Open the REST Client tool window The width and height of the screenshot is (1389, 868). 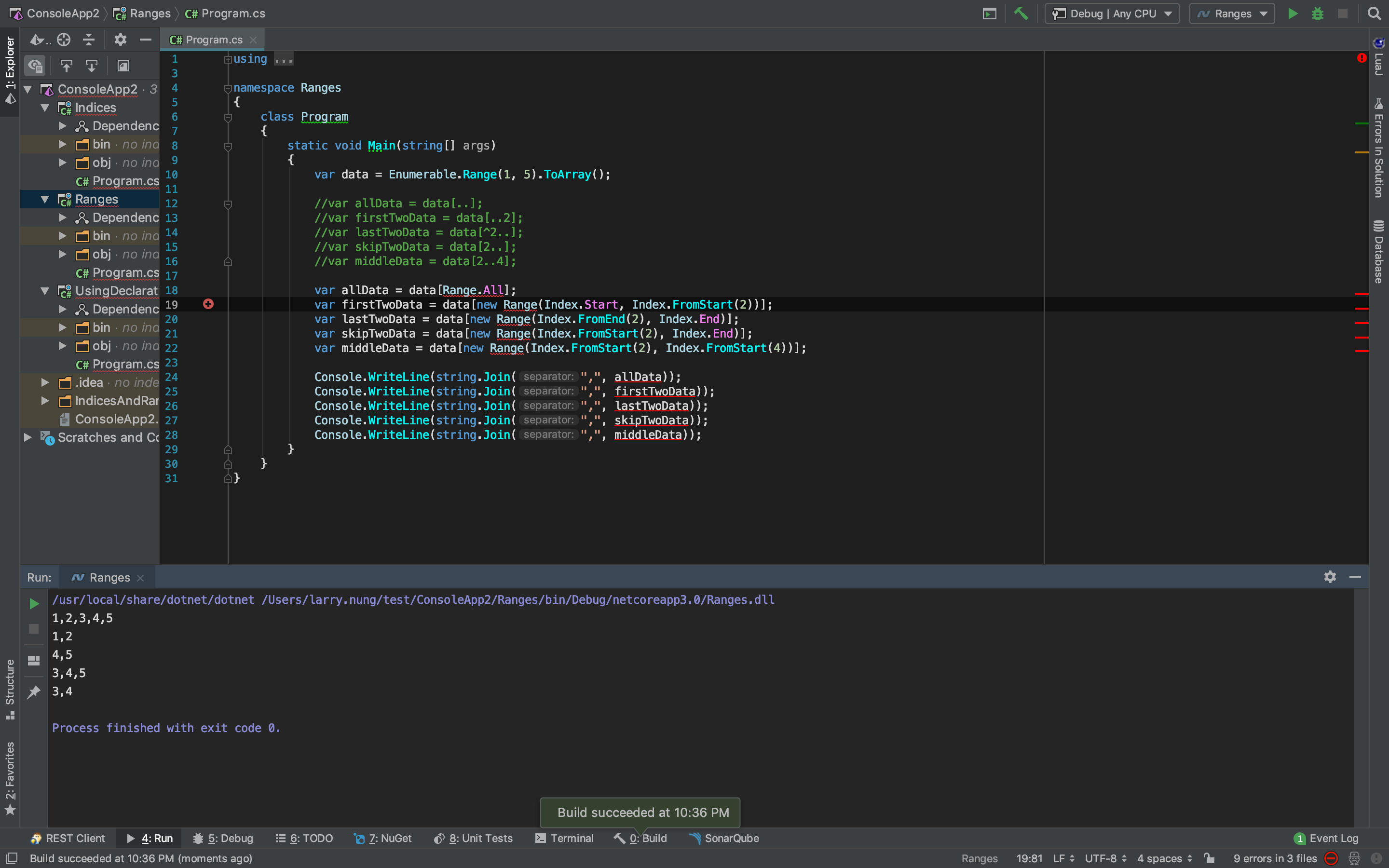pos(68,838)
